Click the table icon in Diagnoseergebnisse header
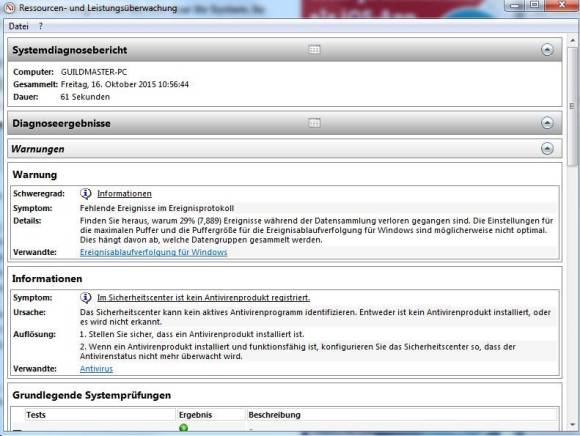Screen dimensions: 580x436 314,122
